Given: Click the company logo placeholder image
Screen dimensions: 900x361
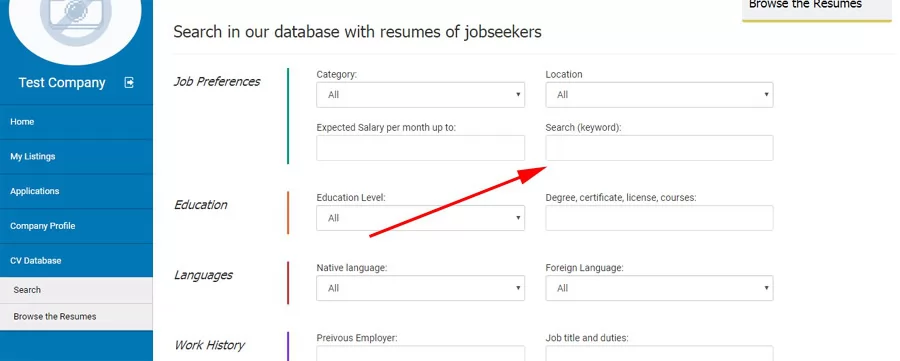Looking at the screenshot, I should pyautogui.click(x=76, y=23).
